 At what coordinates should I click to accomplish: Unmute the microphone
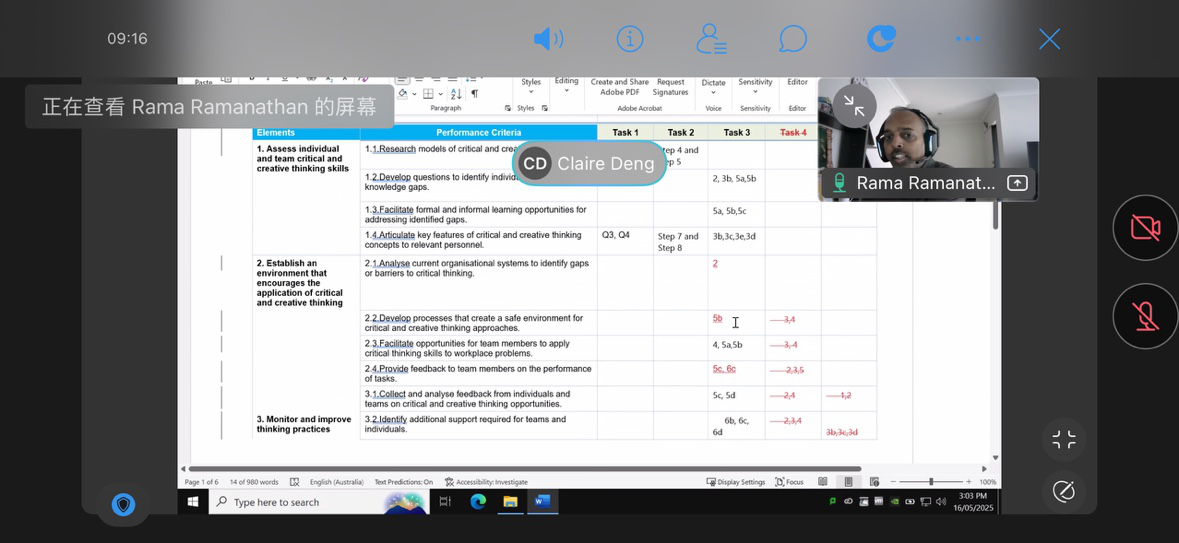click(1145, 316)
